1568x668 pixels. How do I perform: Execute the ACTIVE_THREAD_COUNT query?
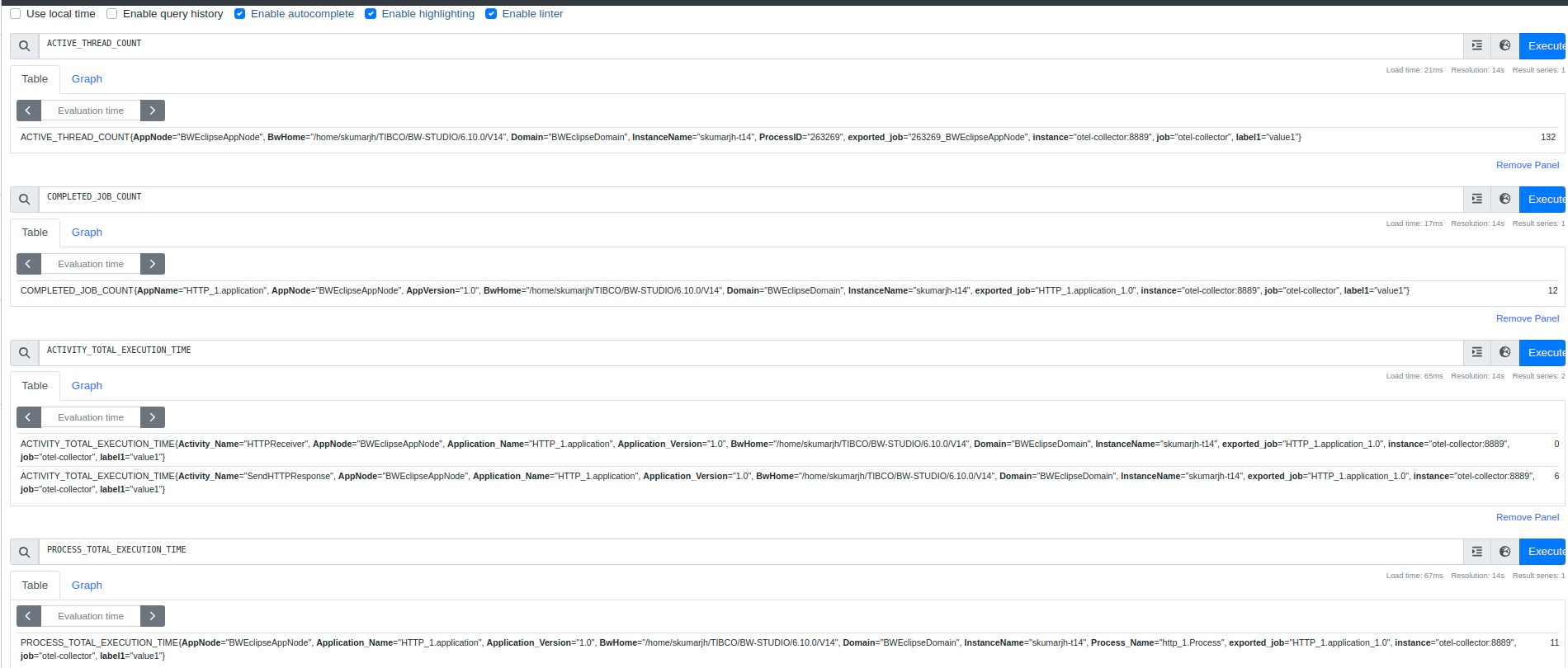(1542, 46)
